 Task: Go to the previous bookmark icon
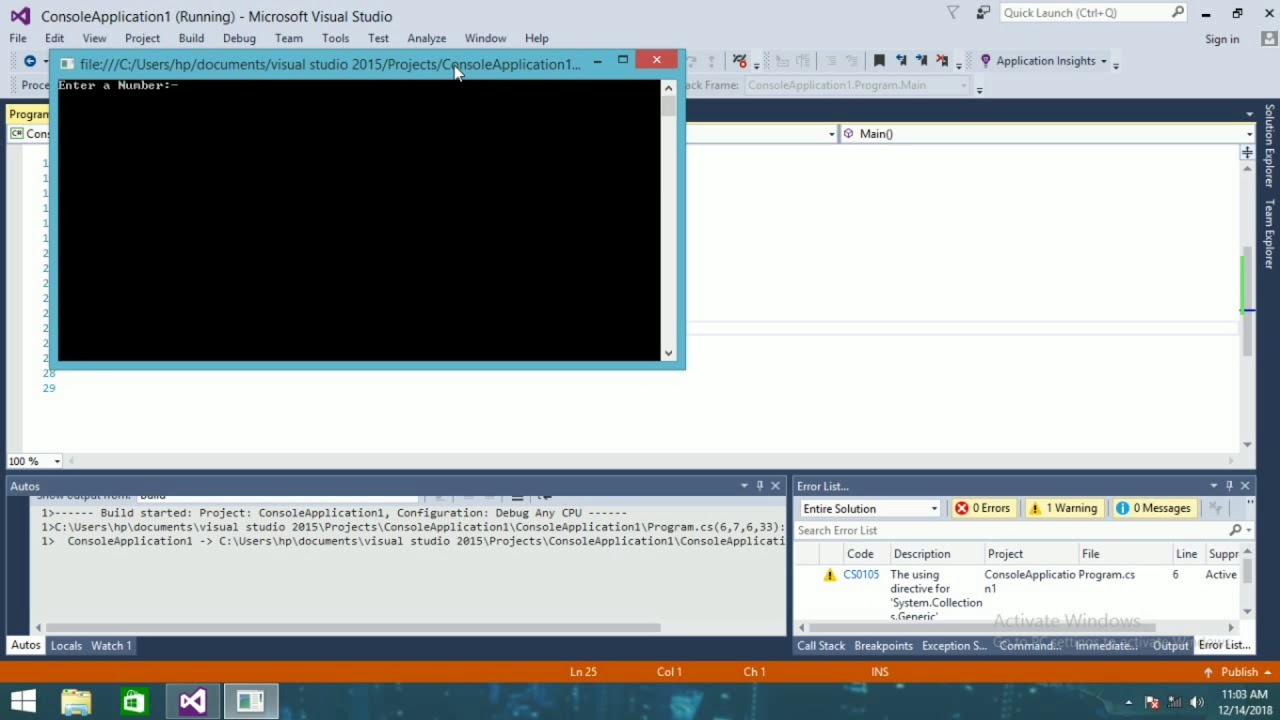click(x=900, y=61)
